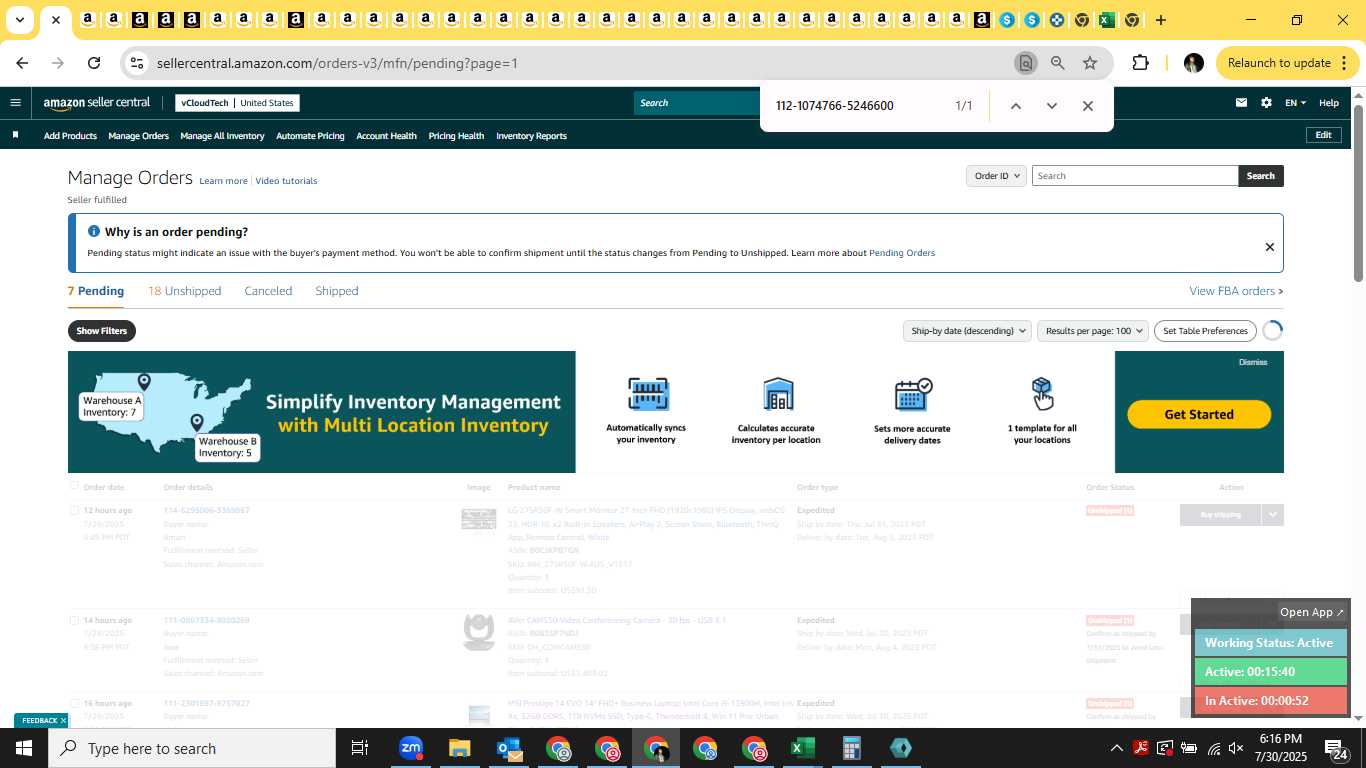Switch to the Shipped orders tab

[x=337, y=291]
